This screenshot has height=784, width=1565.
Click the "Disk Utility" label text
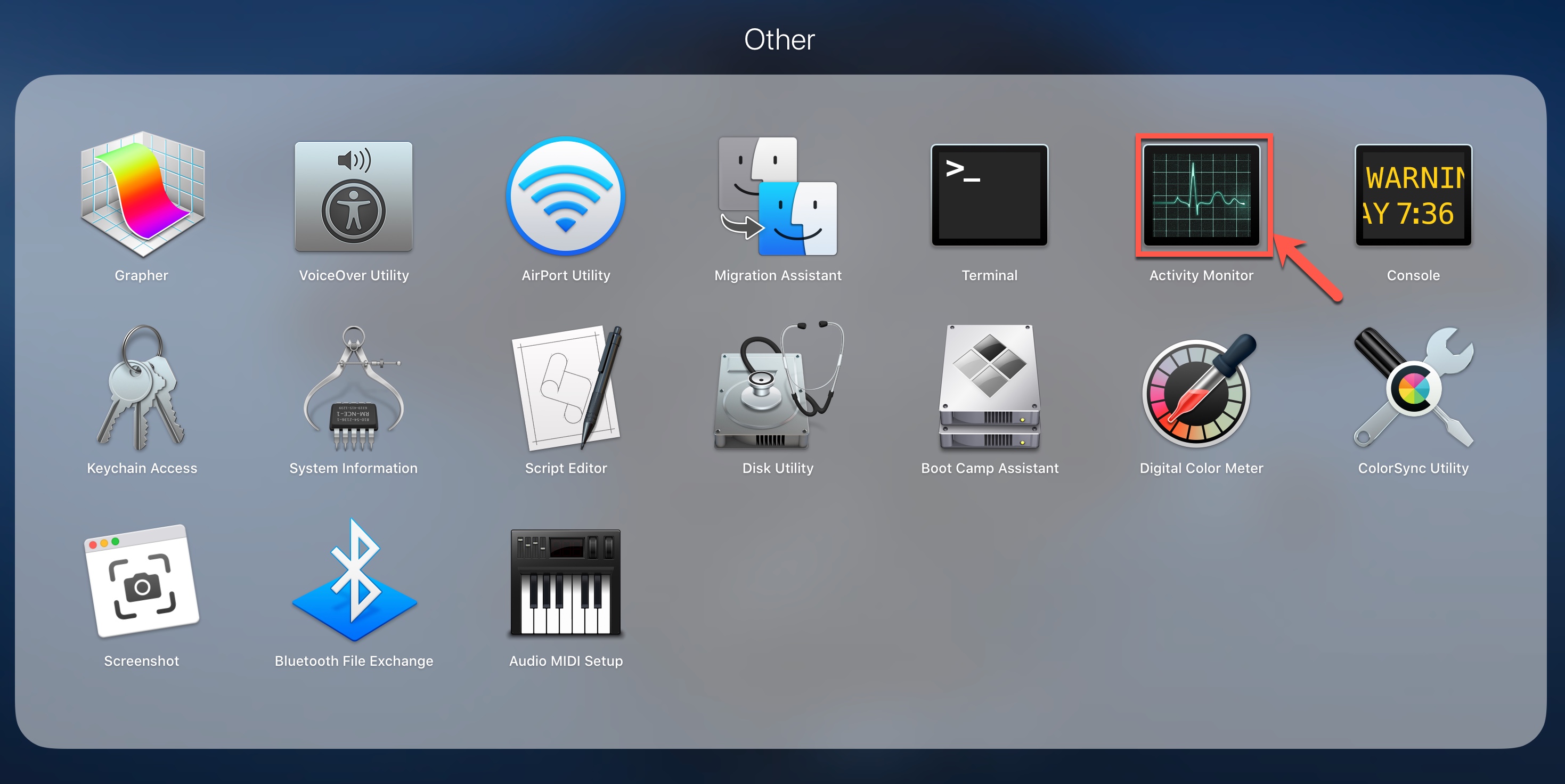[x=778, y=468]
